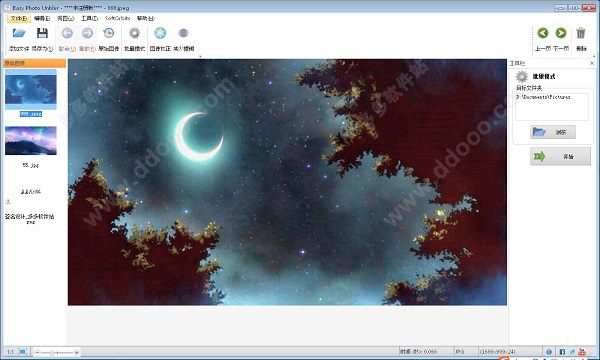The width and height of the screenshot is (600, 360).
Task: Click the zoom slider handle in status bar
Action: (52, 352)
